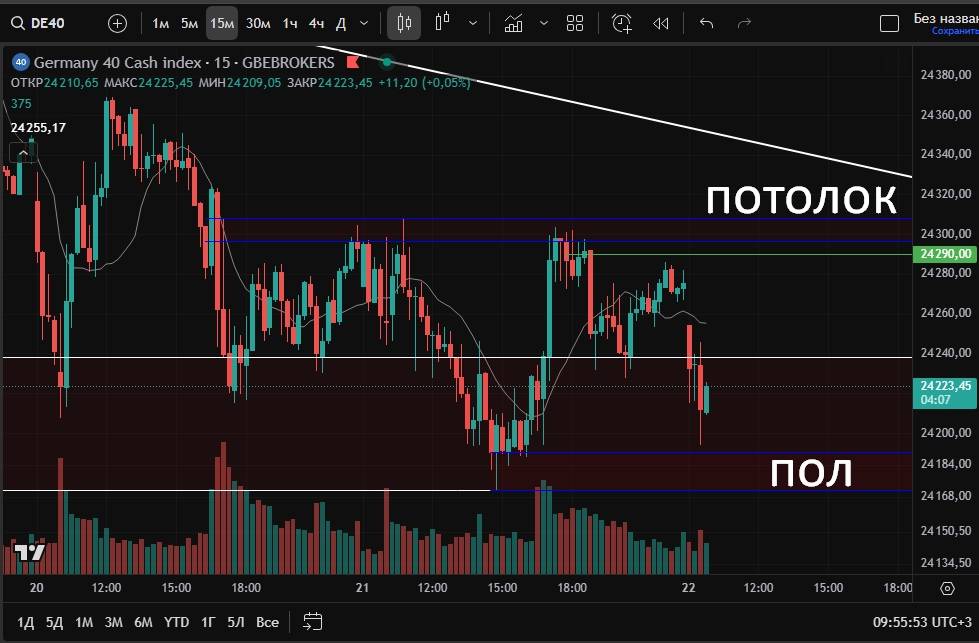This screenshot has height=643, width=979.
Task: Select the candlestick chart type button
Action: (404, 23)
